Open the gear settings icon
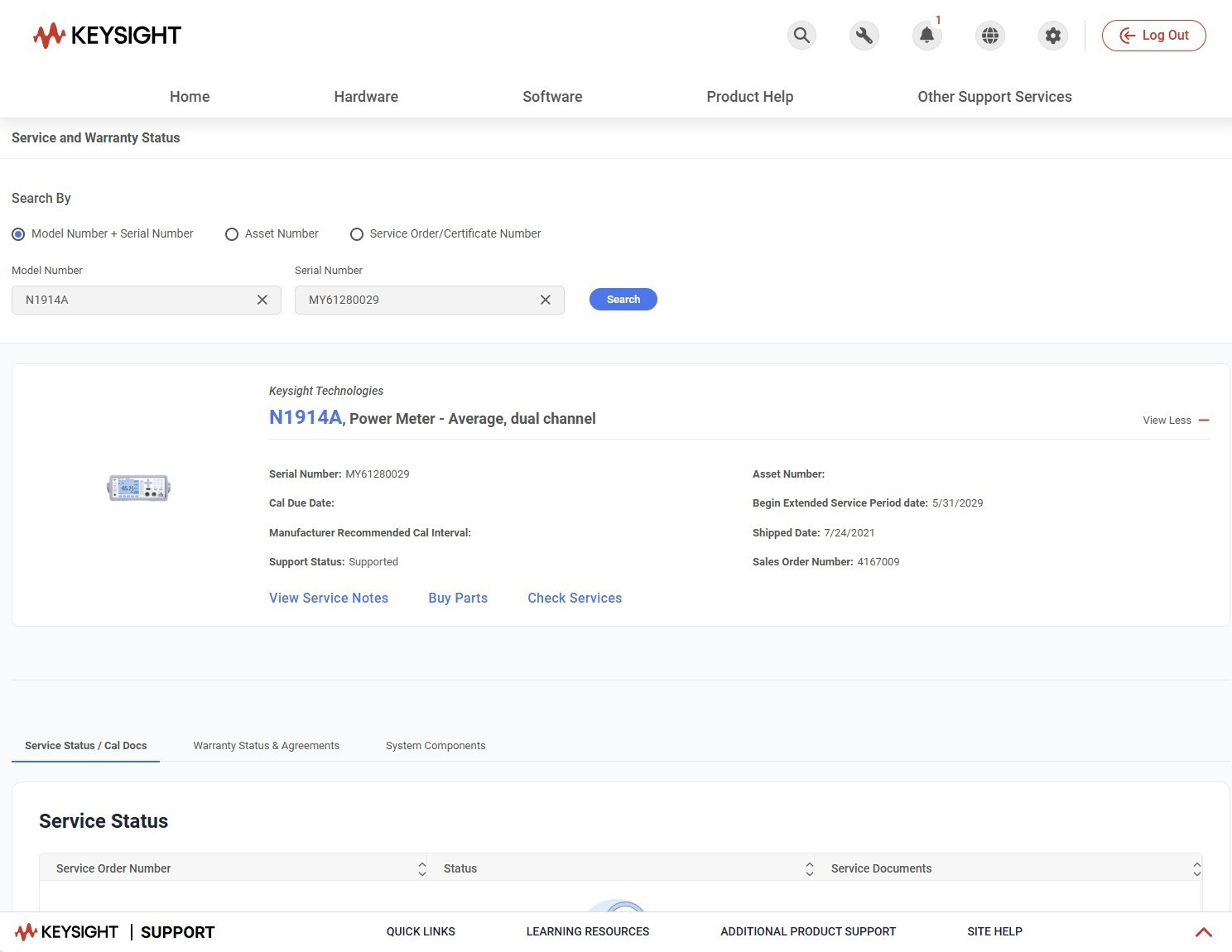1232x952 pixels. 1053,36
